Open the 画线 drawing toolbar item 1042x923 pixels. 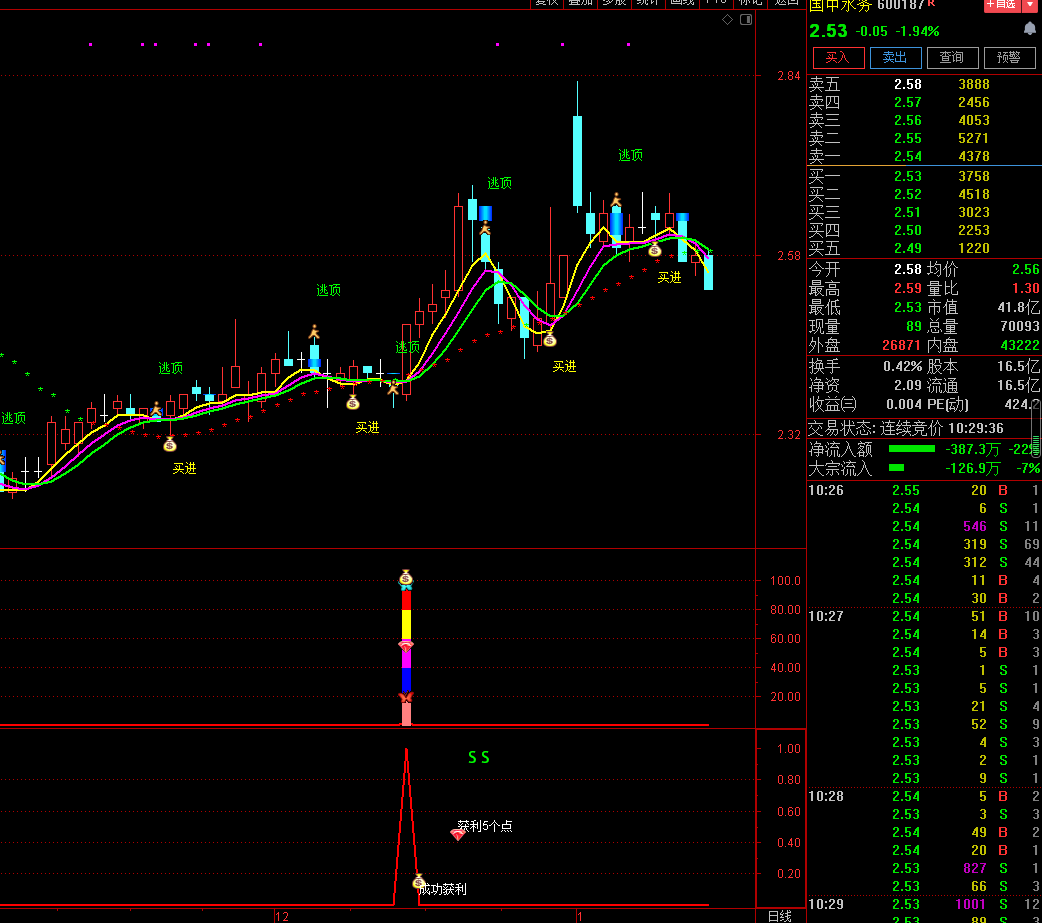[x=682, y=3]
